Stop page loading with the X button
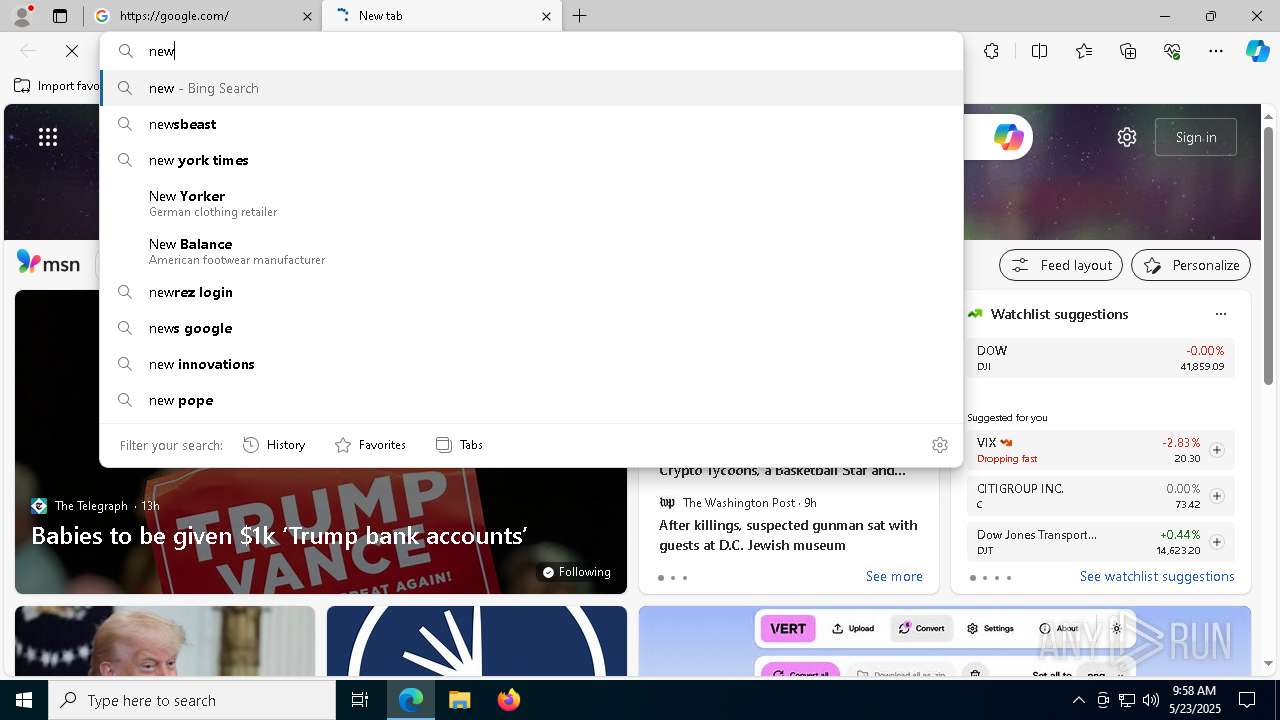Image resolution: width=1280 pixels, height=720 pixels. [x=72, y=51]
